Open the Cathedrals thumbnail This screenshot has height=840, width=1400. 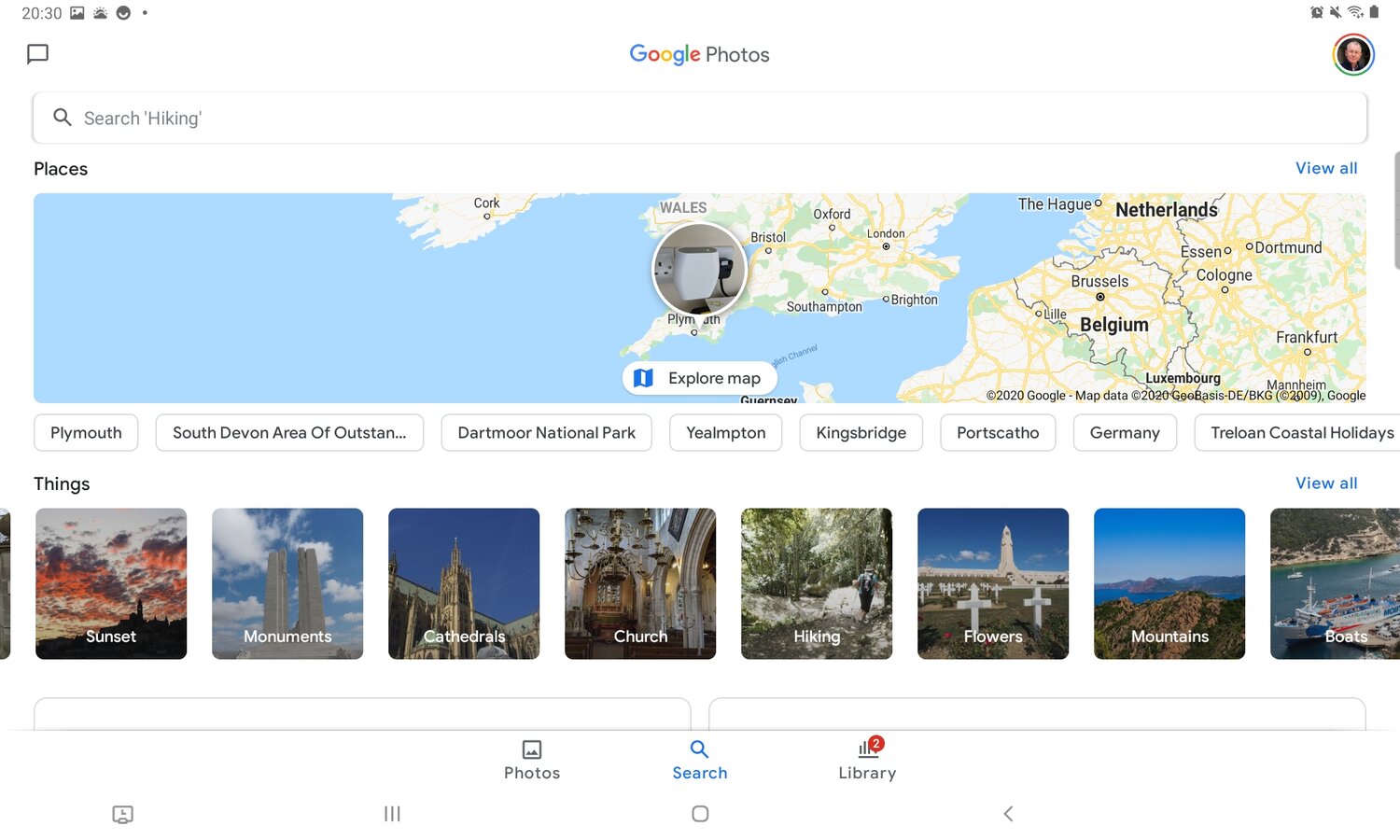point(464,583)
